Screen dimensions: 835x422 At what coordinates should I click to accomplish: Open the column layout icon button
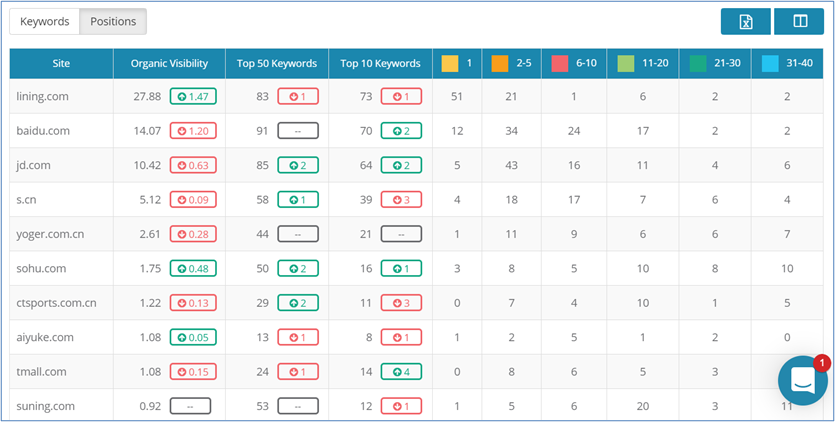[x=800, y=21]
